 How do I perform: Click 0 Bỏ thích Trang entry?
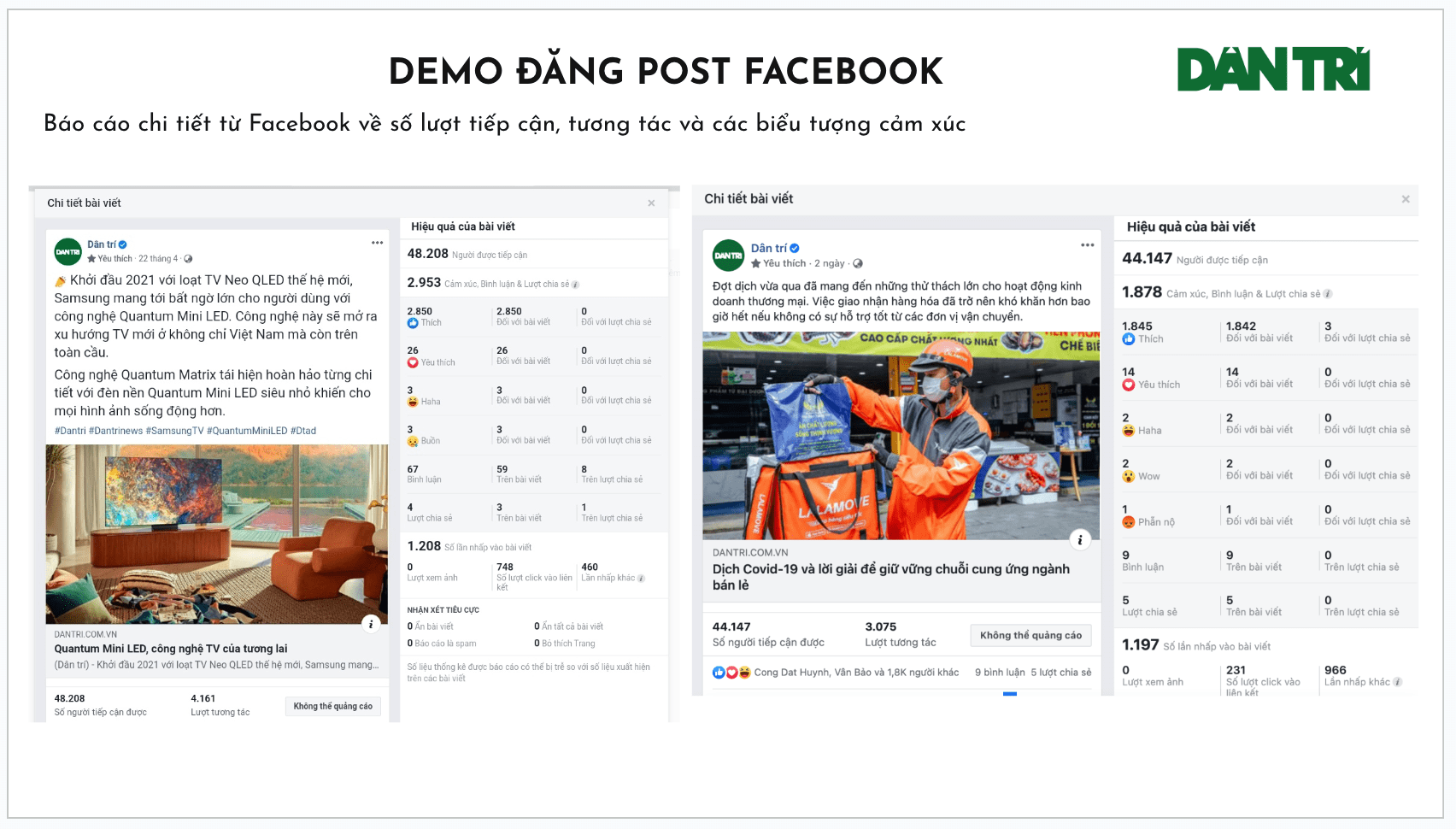[565, 644]
